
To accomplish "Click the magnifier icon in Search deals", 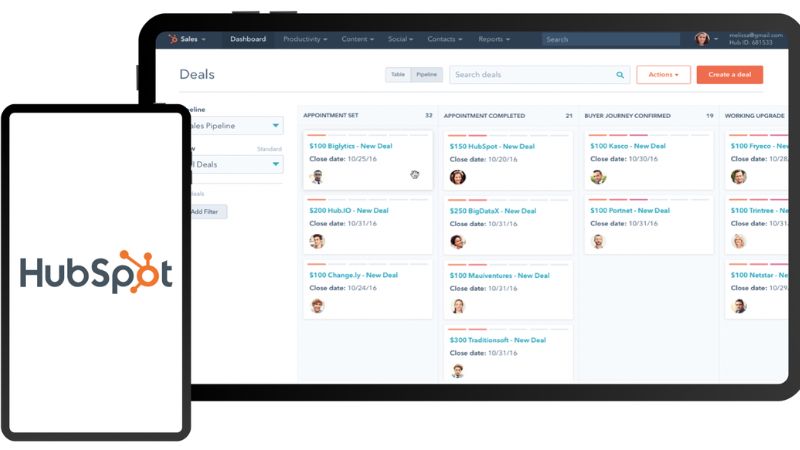I will coord(620,75).
